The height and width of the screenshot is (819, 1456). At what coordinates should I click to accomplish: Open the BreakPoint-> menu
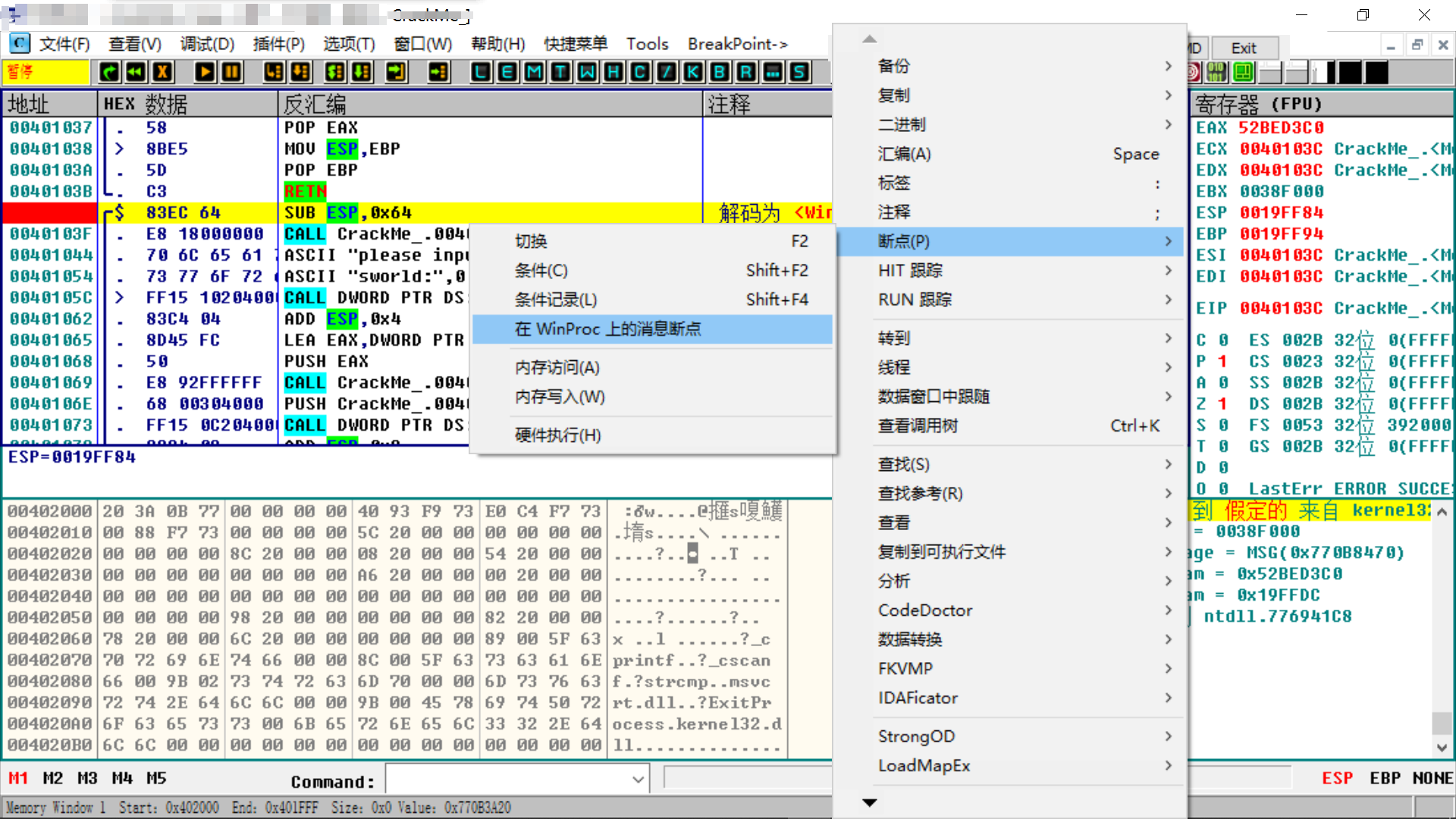[x=738, y=44]
